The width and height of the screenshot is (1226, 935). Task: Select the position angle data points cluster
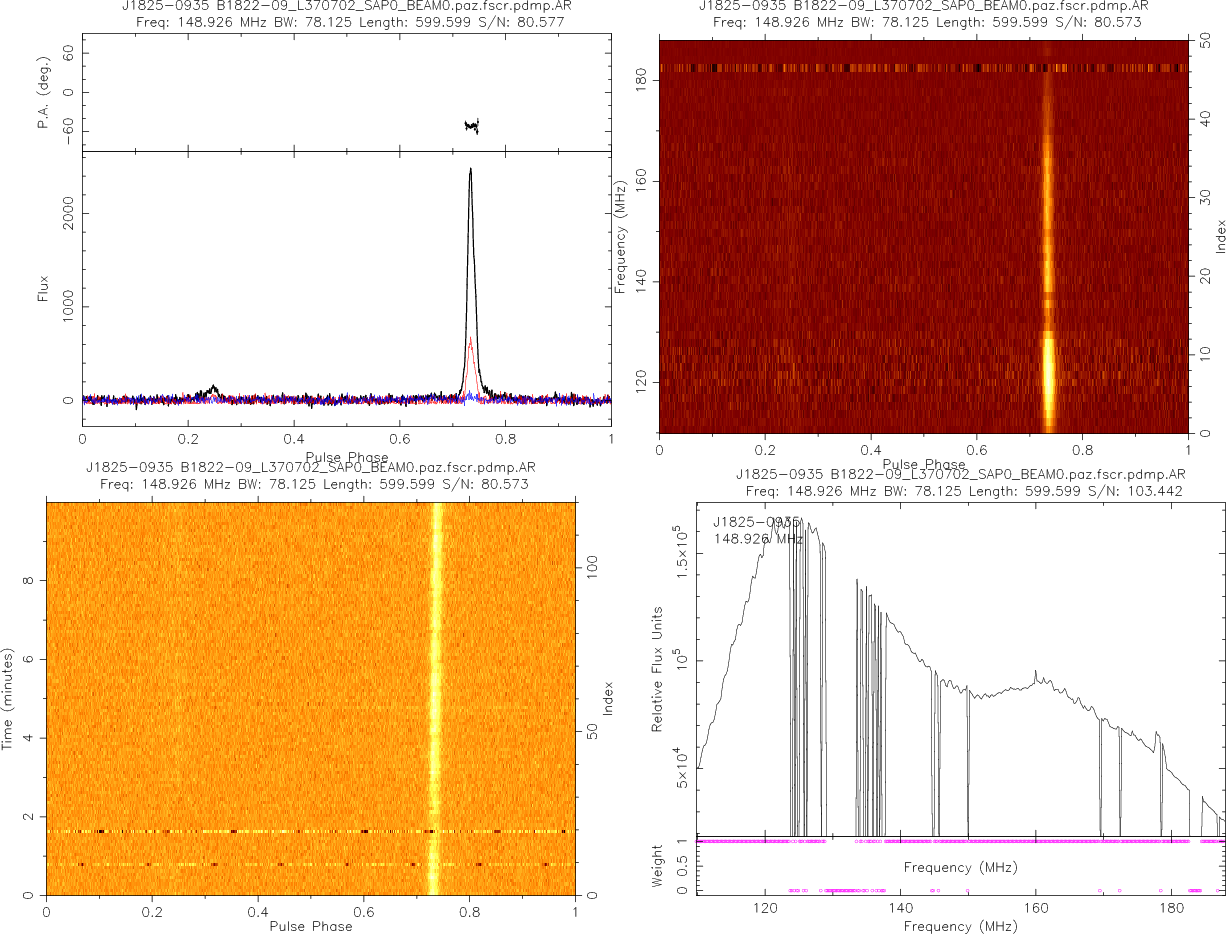point(472,125)
